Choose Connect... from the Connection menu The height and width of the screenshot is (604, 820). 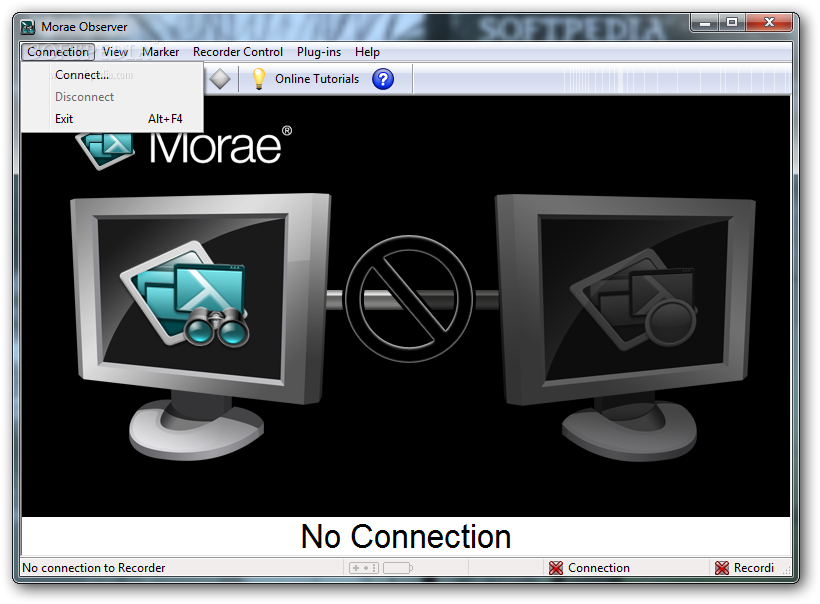click(x=112, y=75)
